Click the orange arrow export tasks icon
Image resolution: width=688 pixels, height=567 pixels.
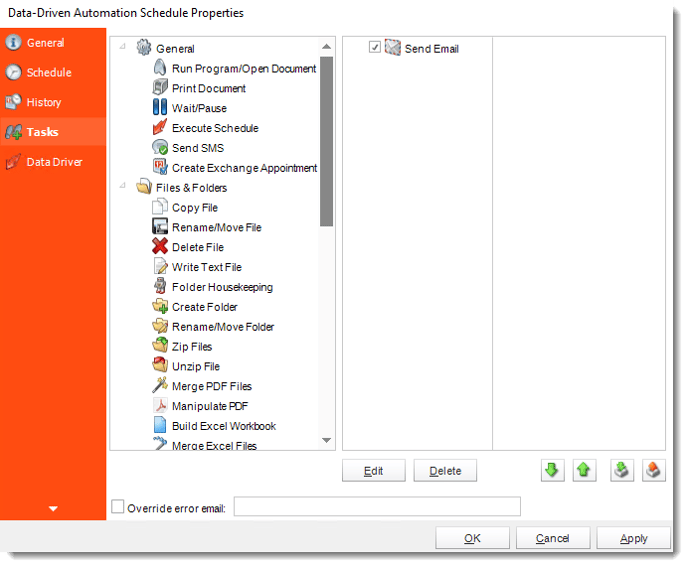(653, 470)
